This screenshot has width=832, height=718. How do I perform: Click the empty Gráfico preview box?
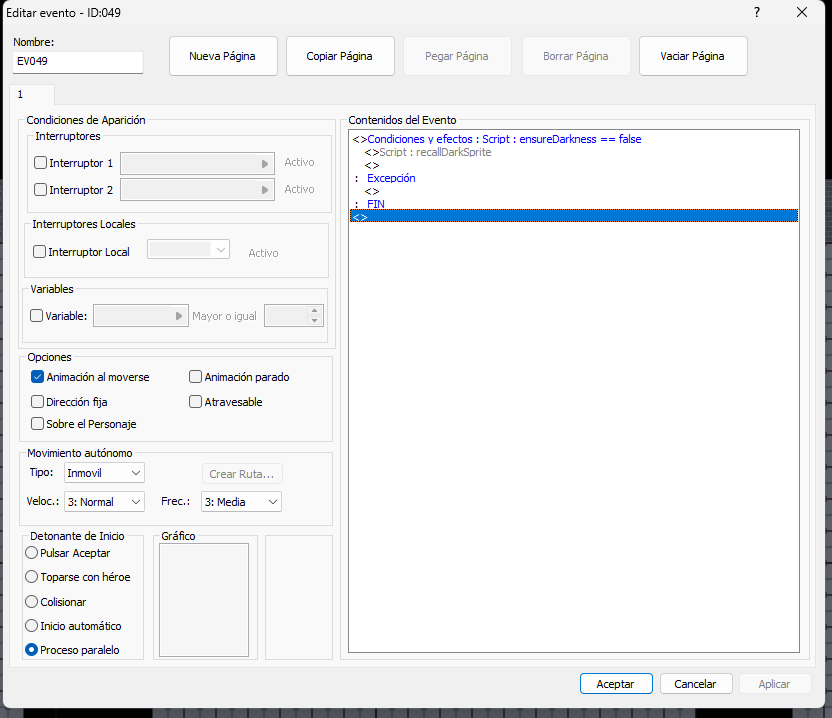click(x=204, y=600)
